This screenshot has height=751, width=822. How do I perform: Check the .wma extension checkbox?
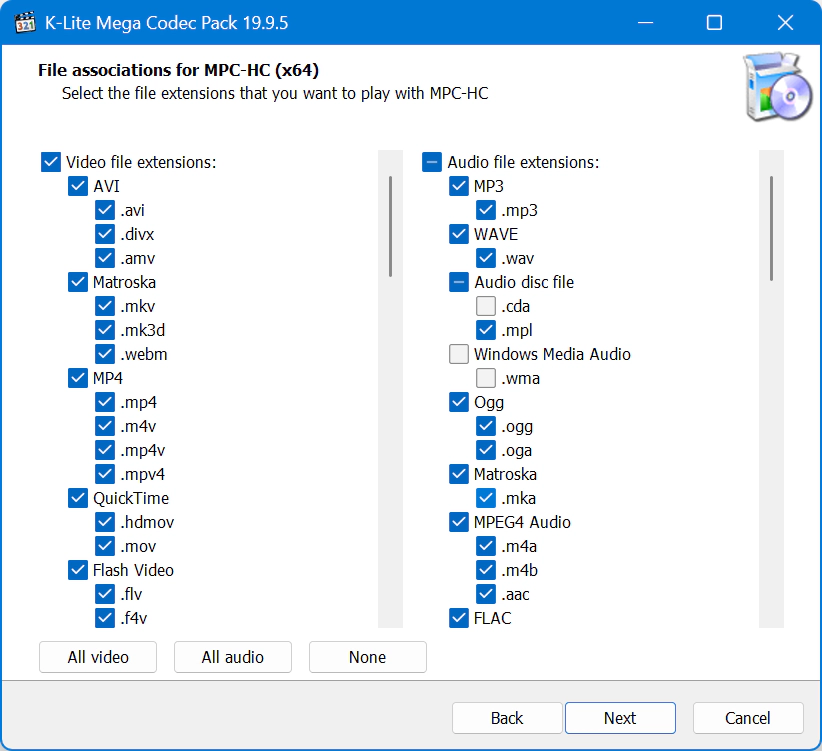[x=486, y=378]
